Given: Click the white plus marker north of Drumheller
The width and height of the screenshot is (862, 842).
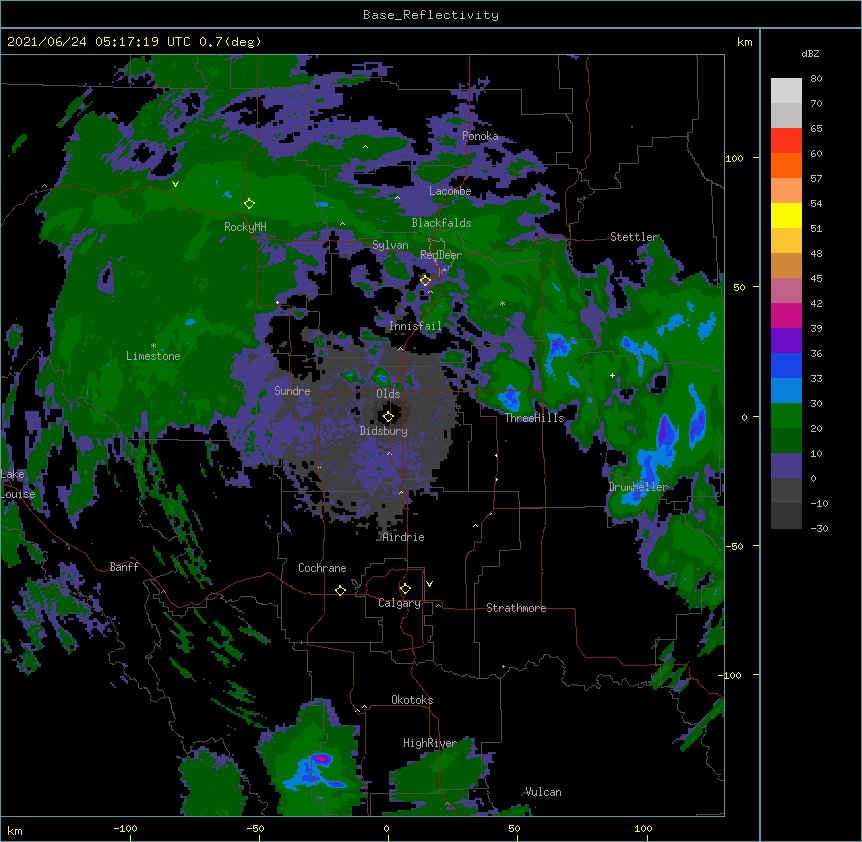Looking at the screenshot, I should point(612,375).
